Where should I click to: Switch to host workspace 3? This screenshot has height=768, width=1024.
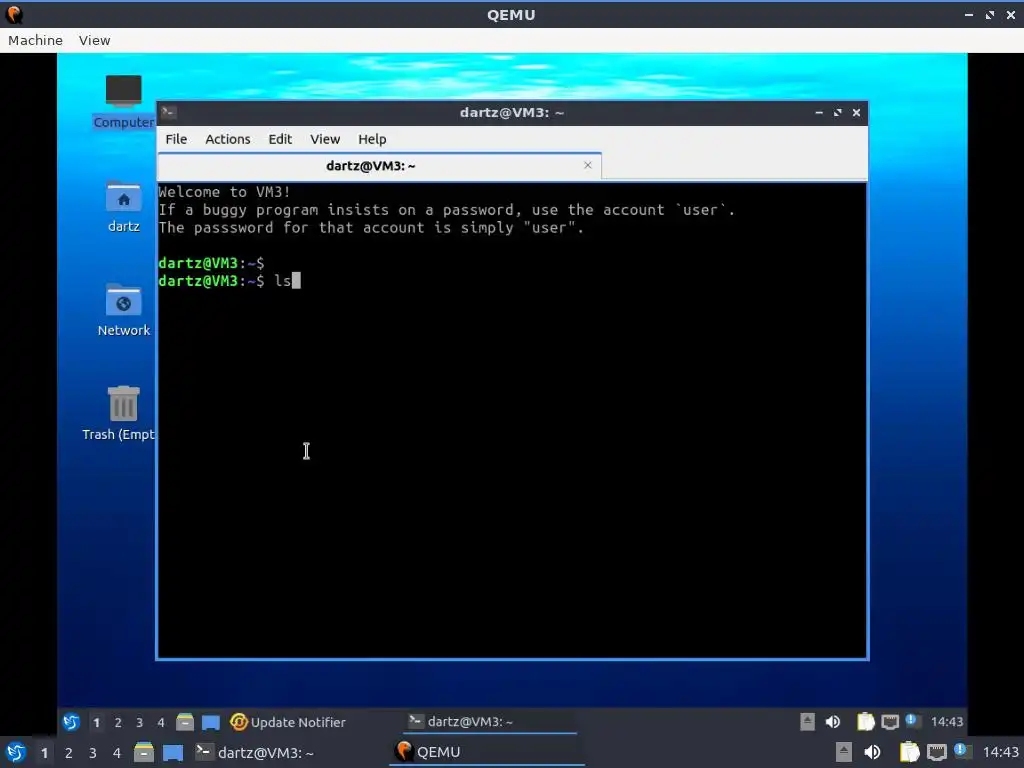pos(93,753)
